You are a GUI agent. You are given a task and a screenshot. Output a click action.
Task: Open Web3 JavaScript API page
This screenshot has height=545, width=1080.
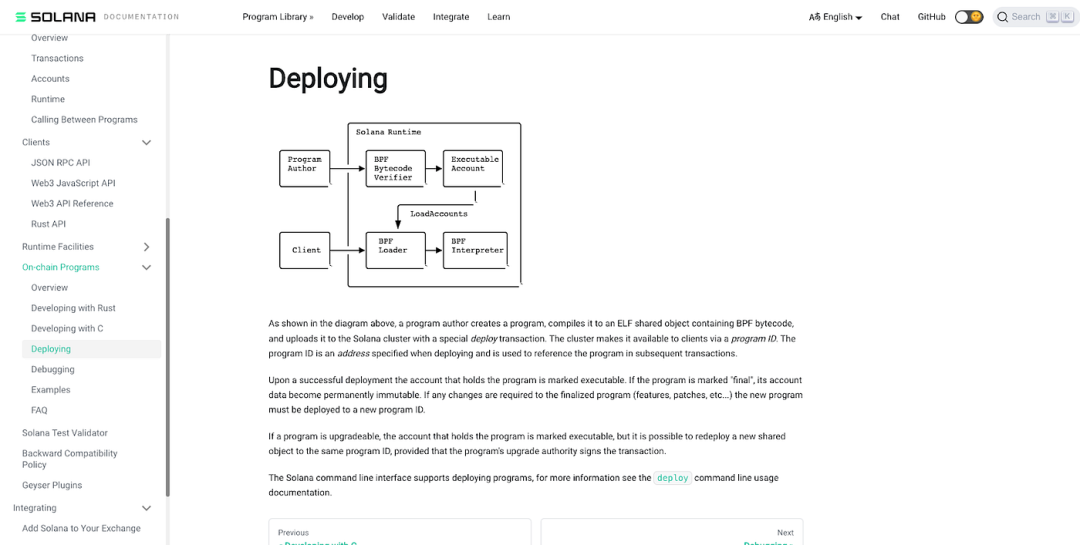tap(73, 183)
